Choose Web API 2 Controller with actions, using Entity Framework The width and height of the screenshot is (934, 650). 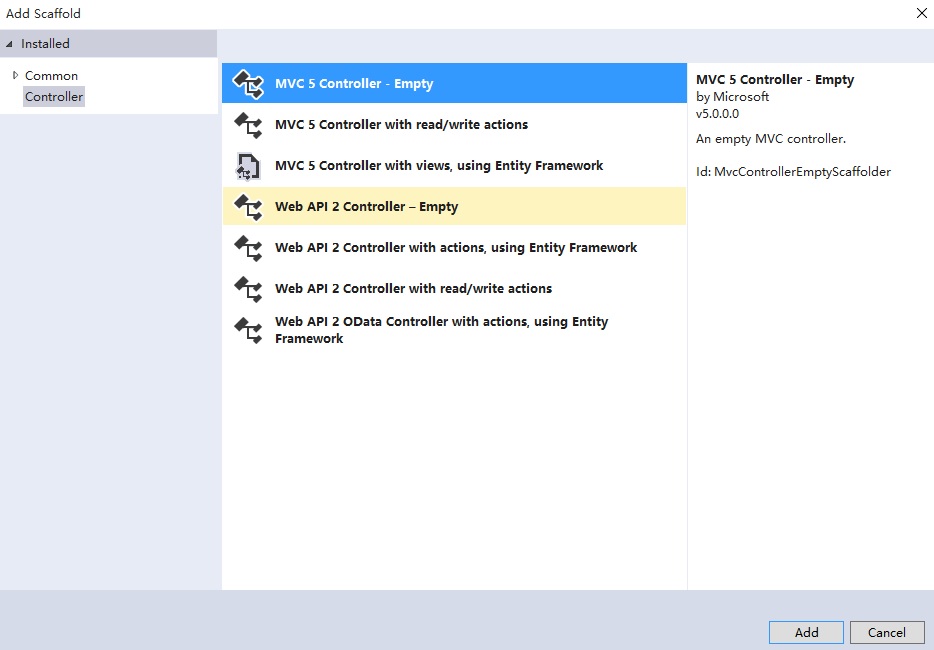[454, 248]
